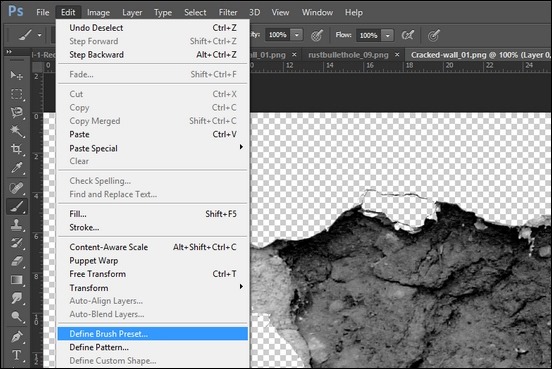Close the rustbullethole_09.png tab
The image size is (552, 369).
(x=397, y=55)
